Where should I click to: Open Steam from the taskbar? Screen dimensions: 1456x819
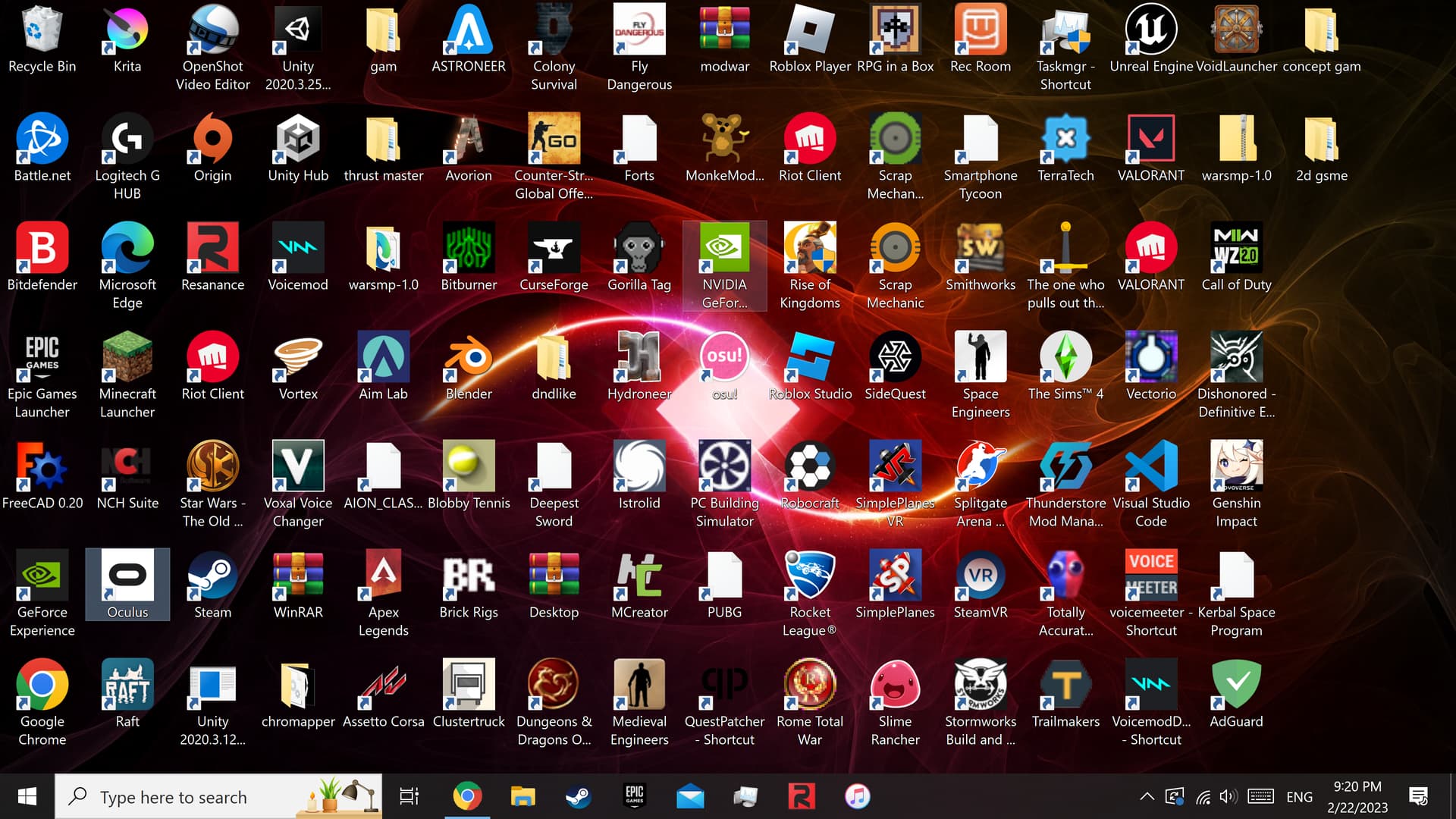[x=579, y=796]
